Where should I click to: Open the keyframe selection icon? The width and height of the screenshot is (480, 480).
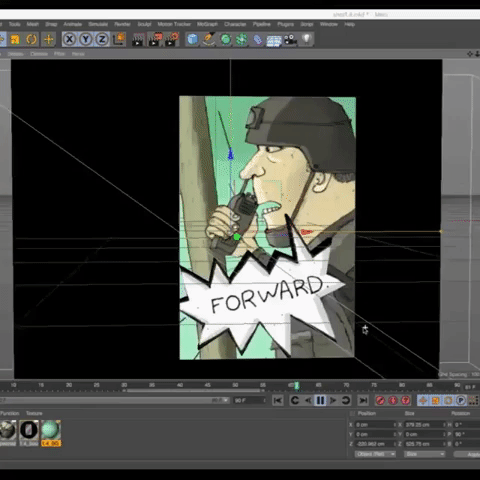[406, 400]
